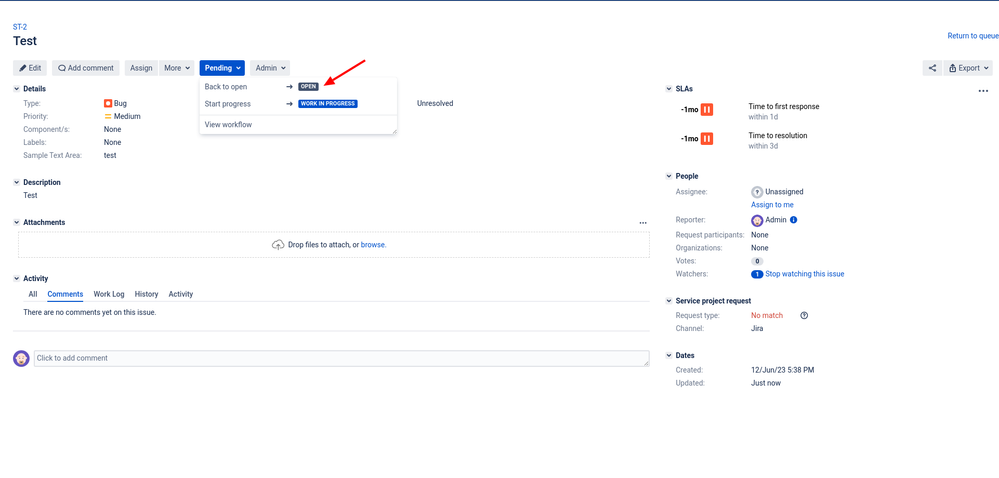Switch to the Activity tab
The height and width of the screenshot is (478, 999).
coord(181,294)
